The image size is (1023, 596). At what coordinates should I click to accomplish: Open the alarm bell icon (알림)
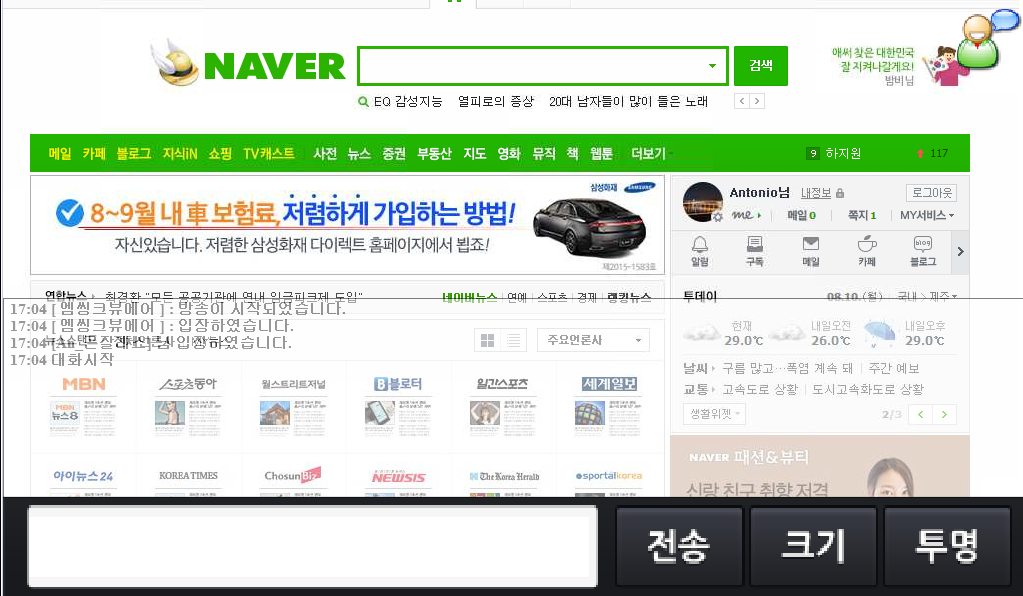coord(699,251)
